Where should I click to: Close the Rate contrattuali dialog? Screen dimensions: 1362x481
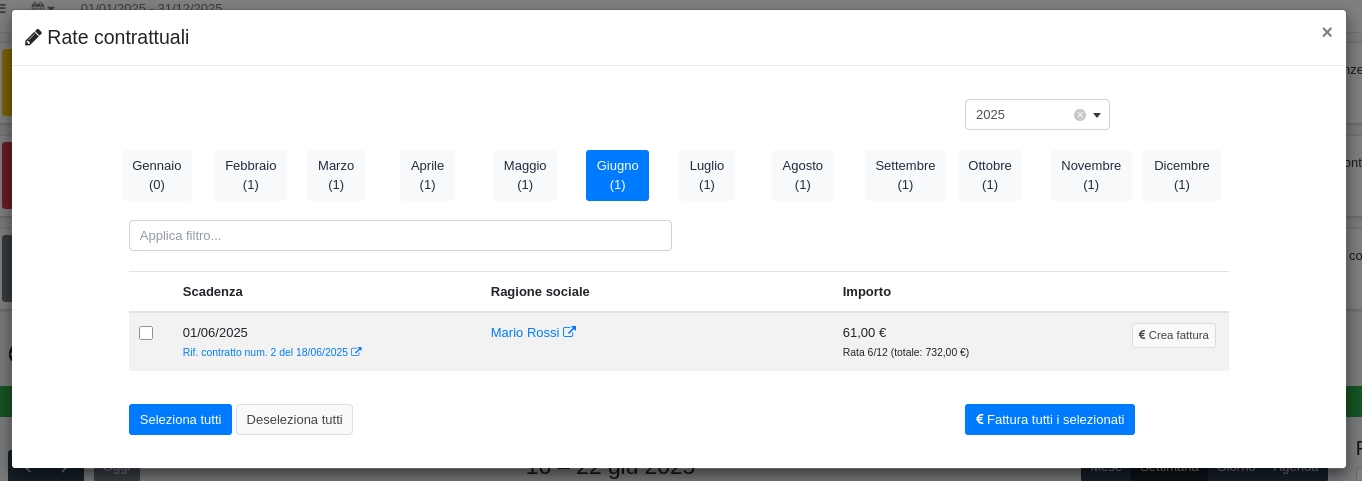tap(1326, 32)
